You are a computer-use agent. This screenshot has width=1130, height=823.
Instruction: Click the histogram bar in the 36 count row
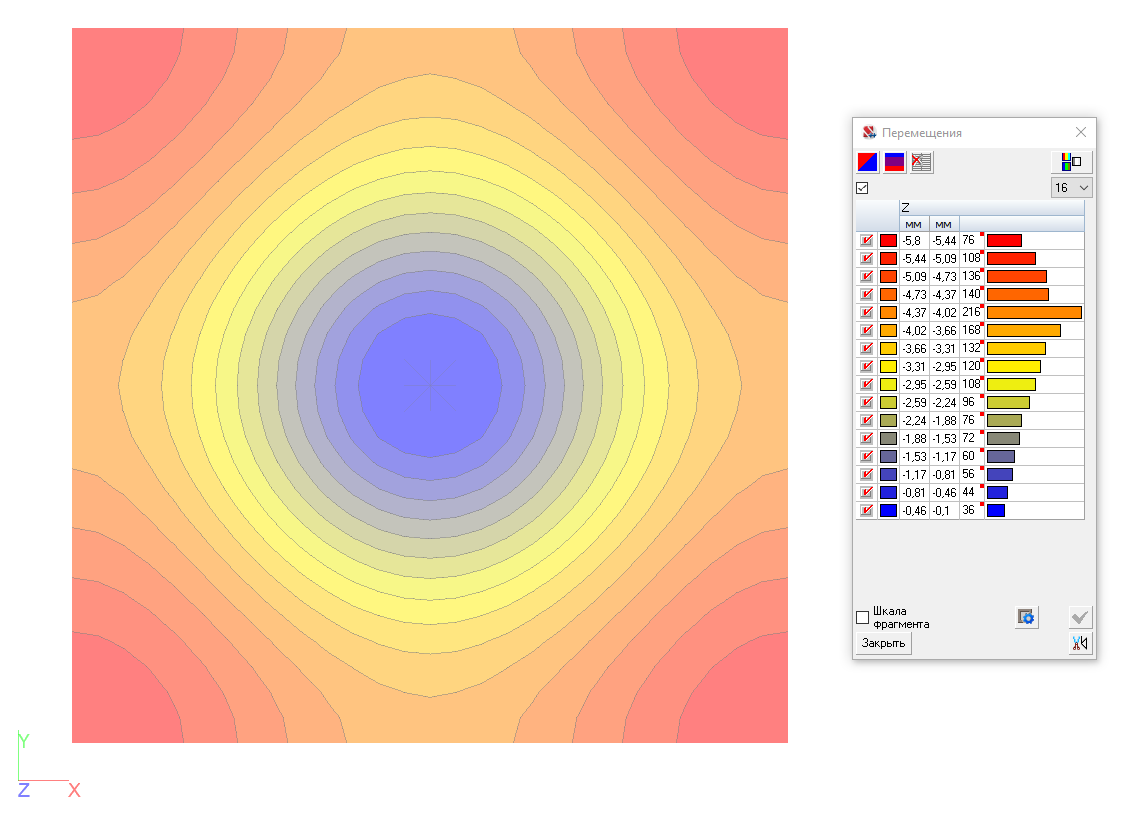pyautogui.click(x=996, y=511)
